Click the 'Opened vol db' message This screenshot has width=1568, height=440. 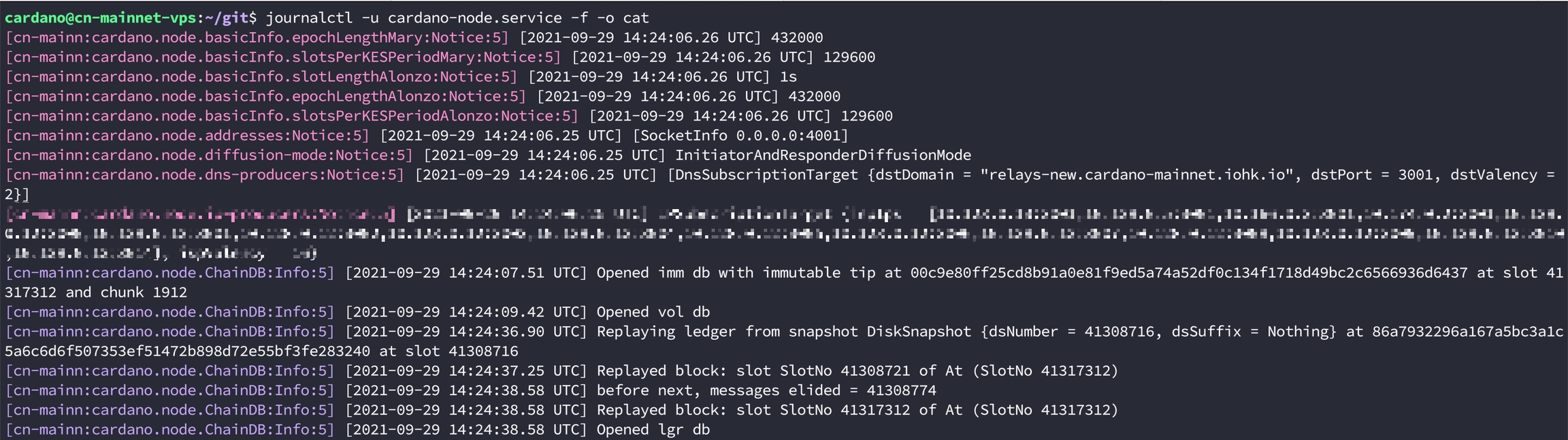pyautogui.click(x=653, y=312)
